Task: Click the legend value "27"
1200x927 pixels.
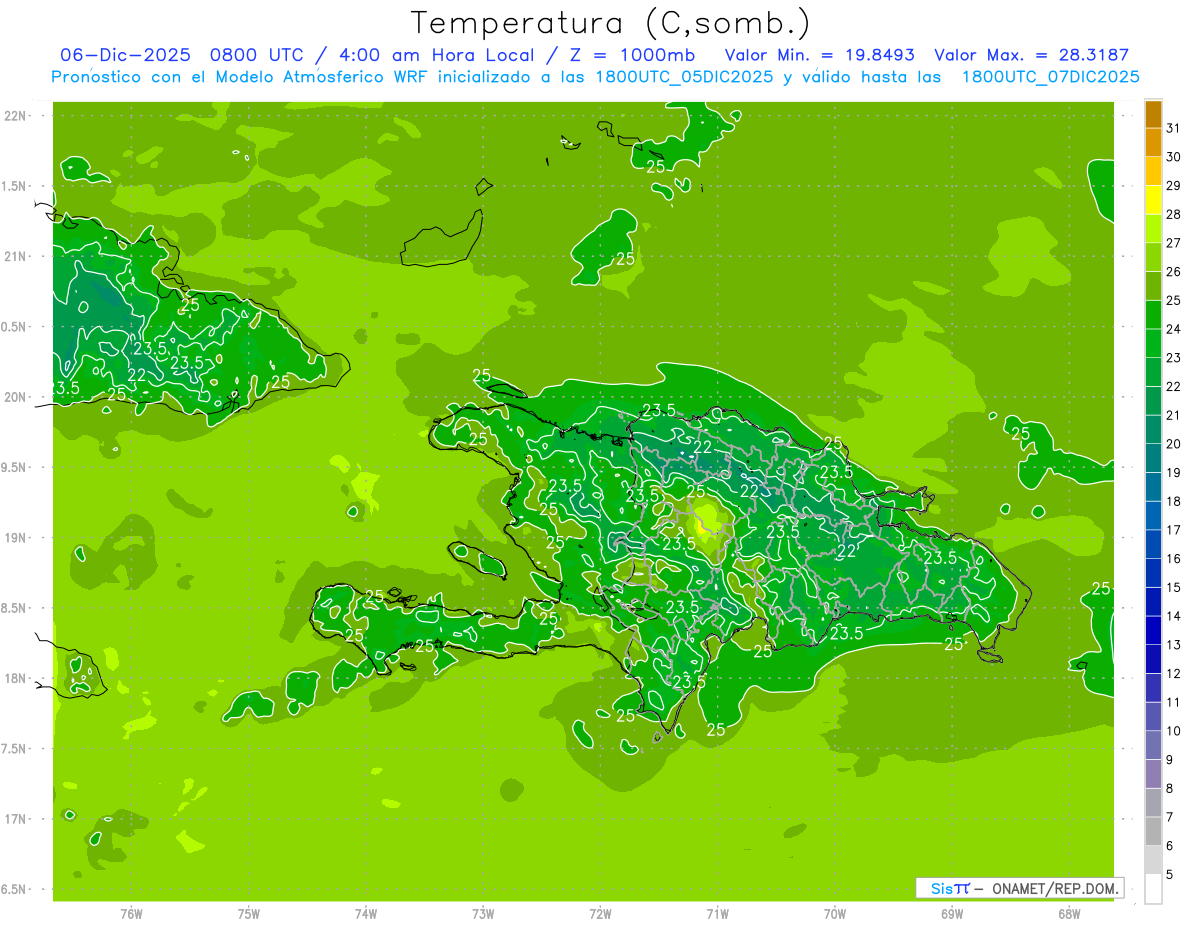Action: click(1173, 243)
